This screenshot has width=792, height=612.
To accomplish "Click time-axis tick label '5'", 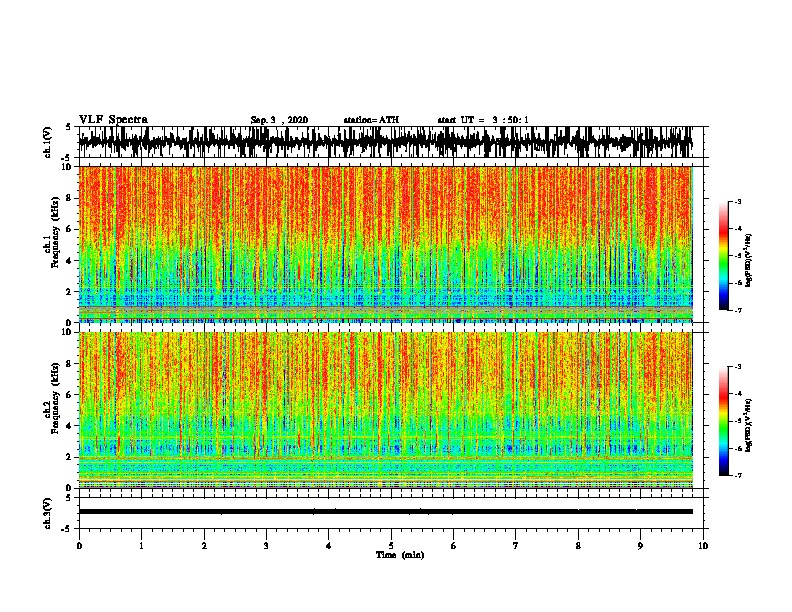I will (x=391, y=545).
